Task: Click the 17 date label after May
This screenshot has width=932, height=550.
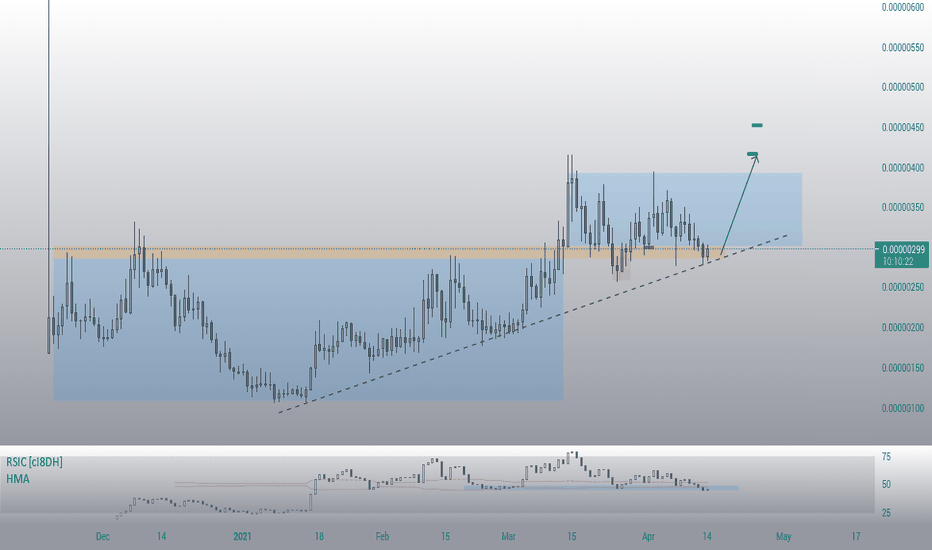Action: 856,536
